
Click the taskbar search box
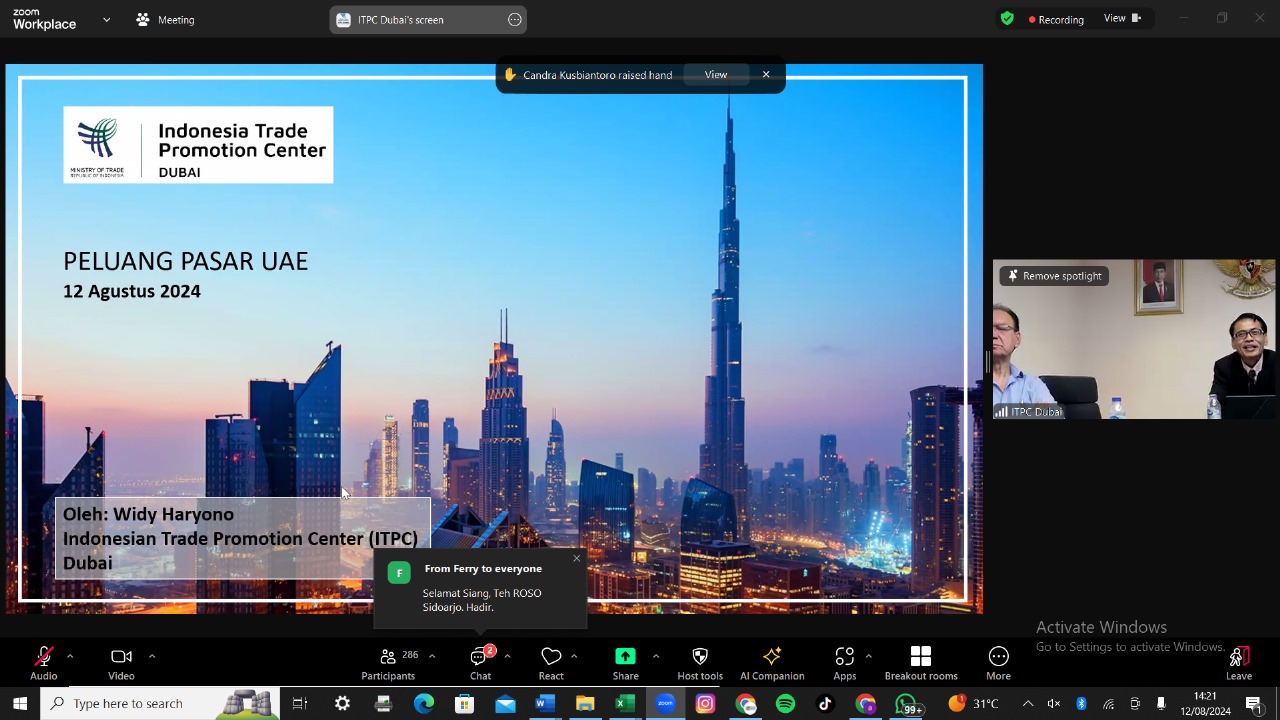160,703
